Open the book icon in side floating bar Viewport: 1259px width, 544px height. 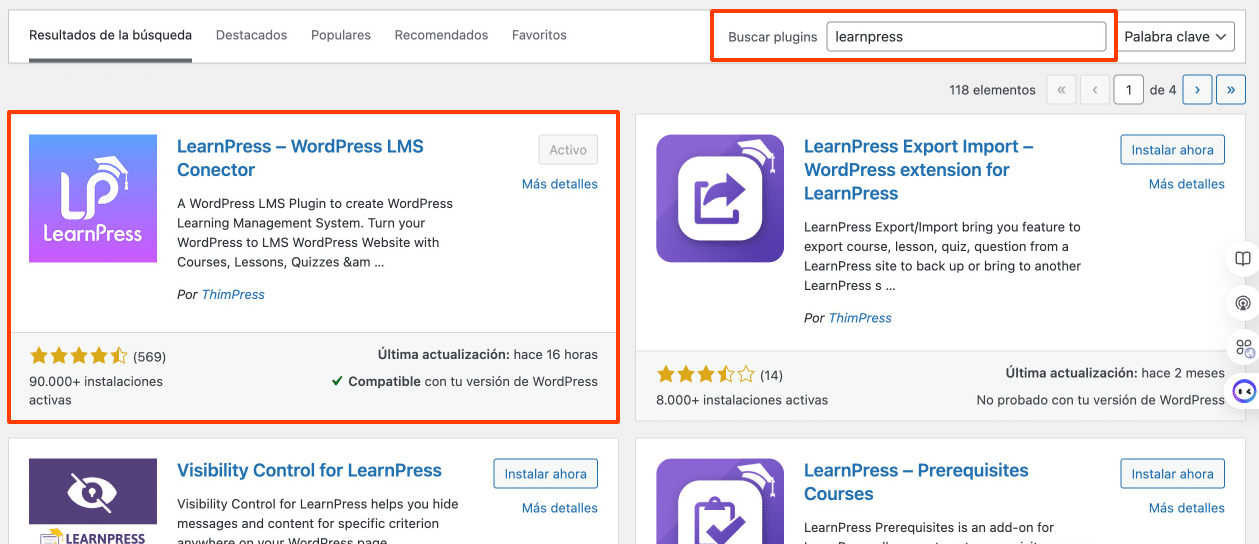[x=1243, y=259]
